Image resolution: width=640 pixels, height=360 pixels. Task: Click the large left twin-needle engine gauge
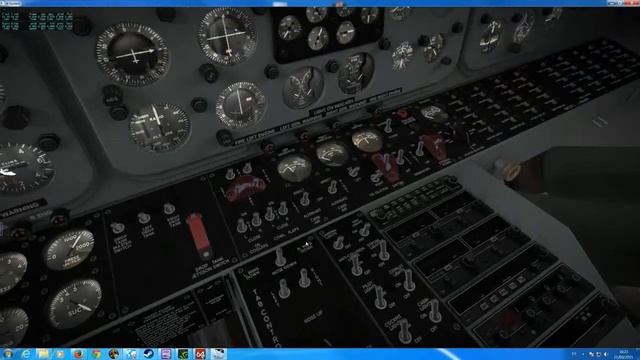pos(303,87)
